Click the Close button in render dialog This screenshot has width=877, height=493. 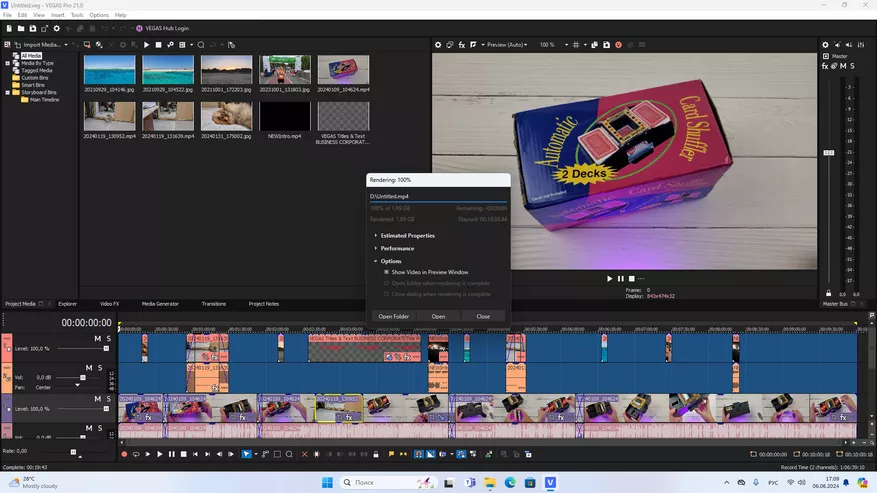click(x=483, y=316)
